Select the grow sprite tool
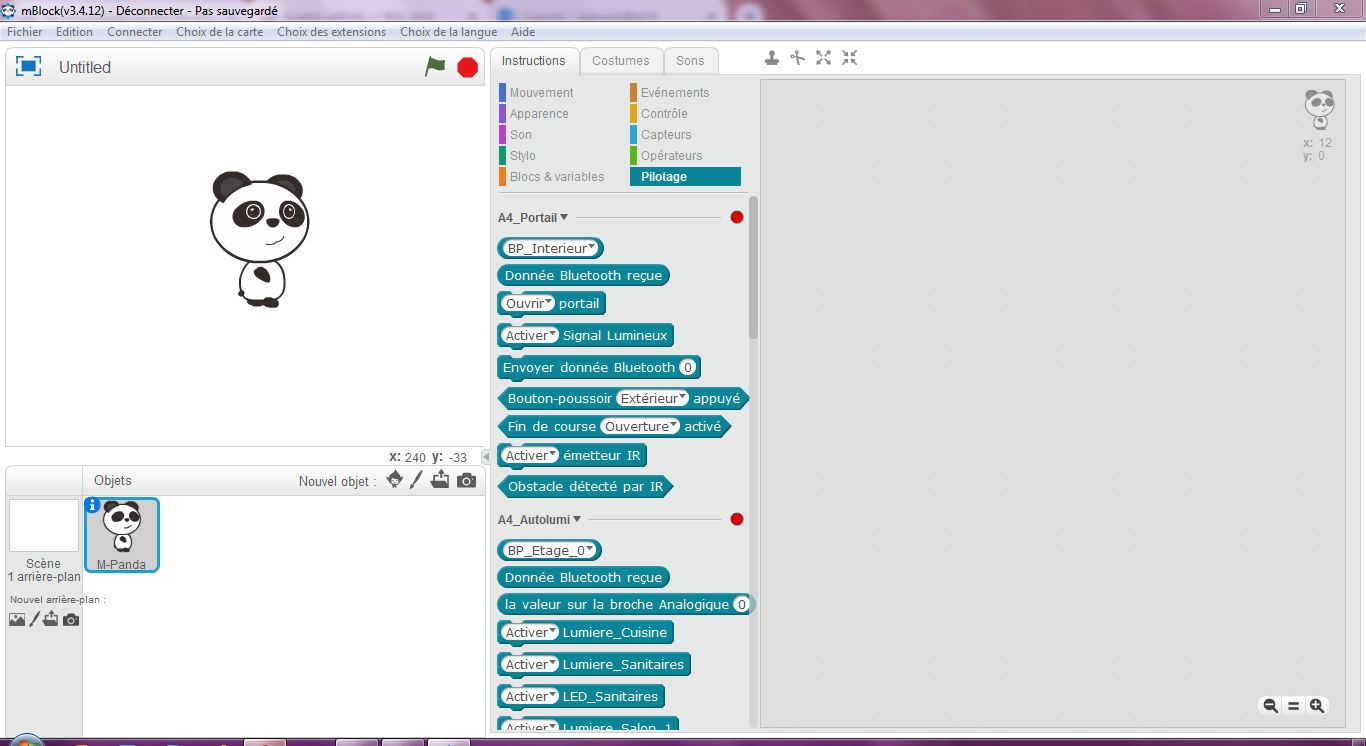1366x746 pixels. click(823, 58)
